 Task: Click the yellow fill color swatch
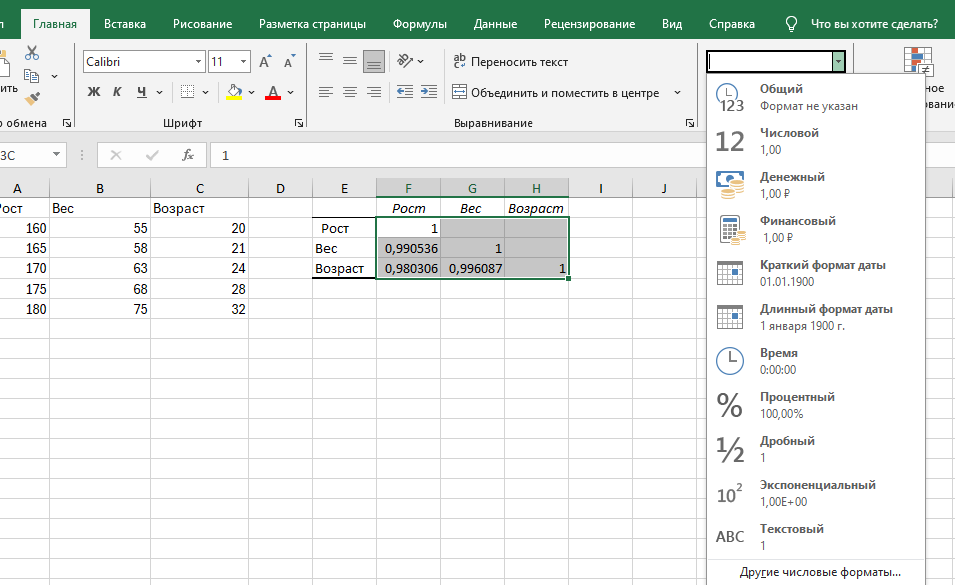click(234, 93)
